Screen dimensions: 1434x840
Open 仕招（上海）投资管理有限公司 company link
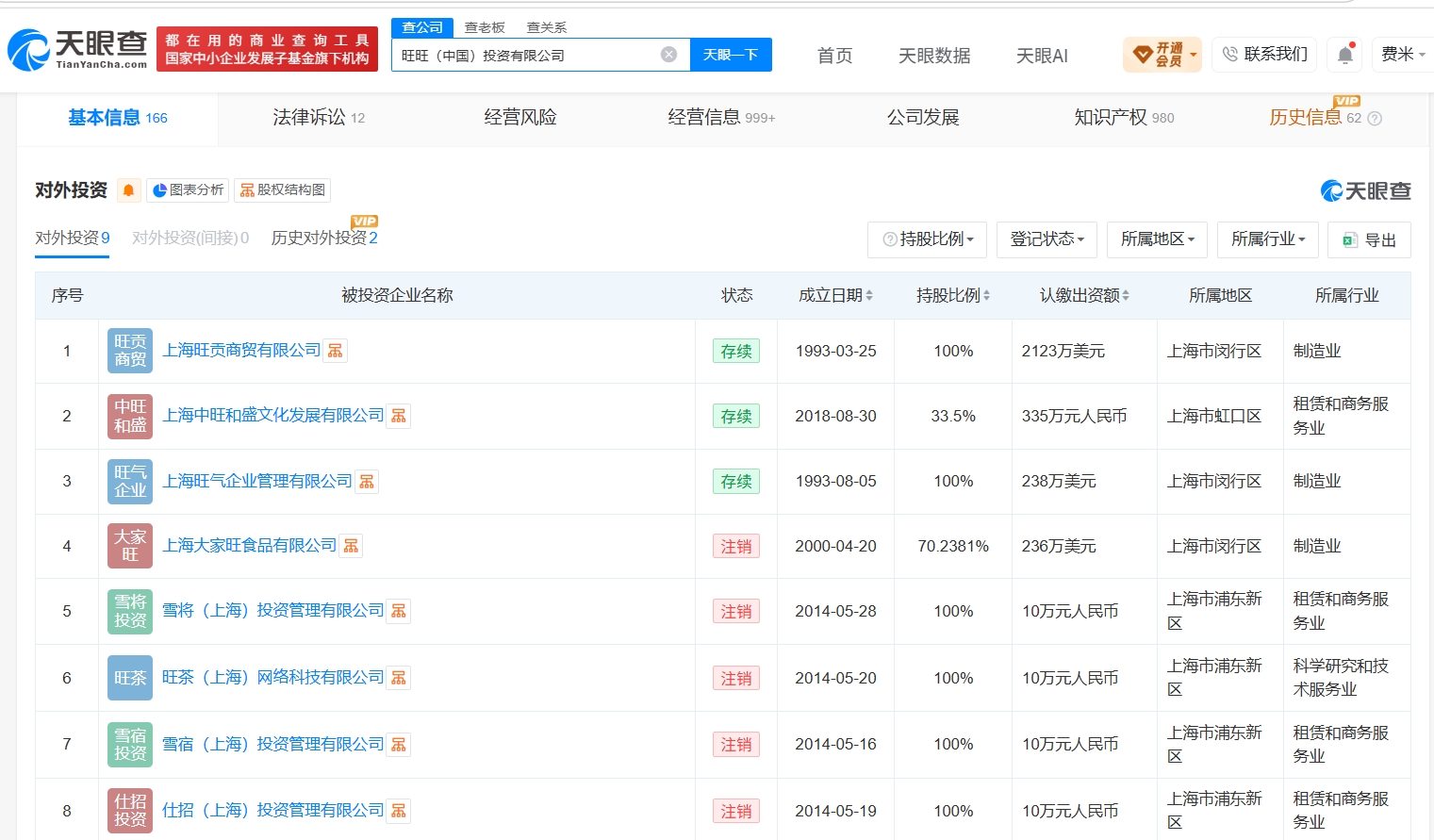tap(273, 811)
